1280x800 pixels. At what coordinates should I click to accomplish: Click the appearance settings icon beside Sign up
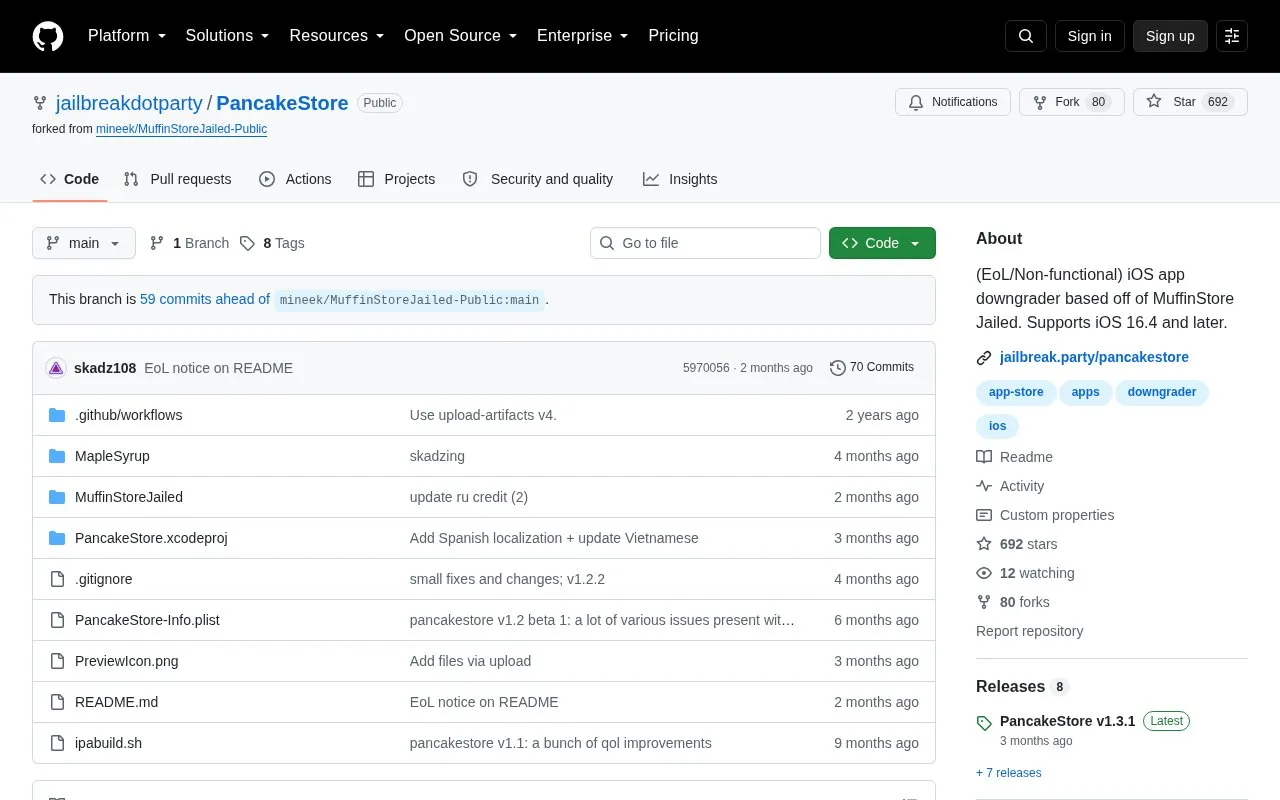pyautogui.click(x=1232, y=36)
